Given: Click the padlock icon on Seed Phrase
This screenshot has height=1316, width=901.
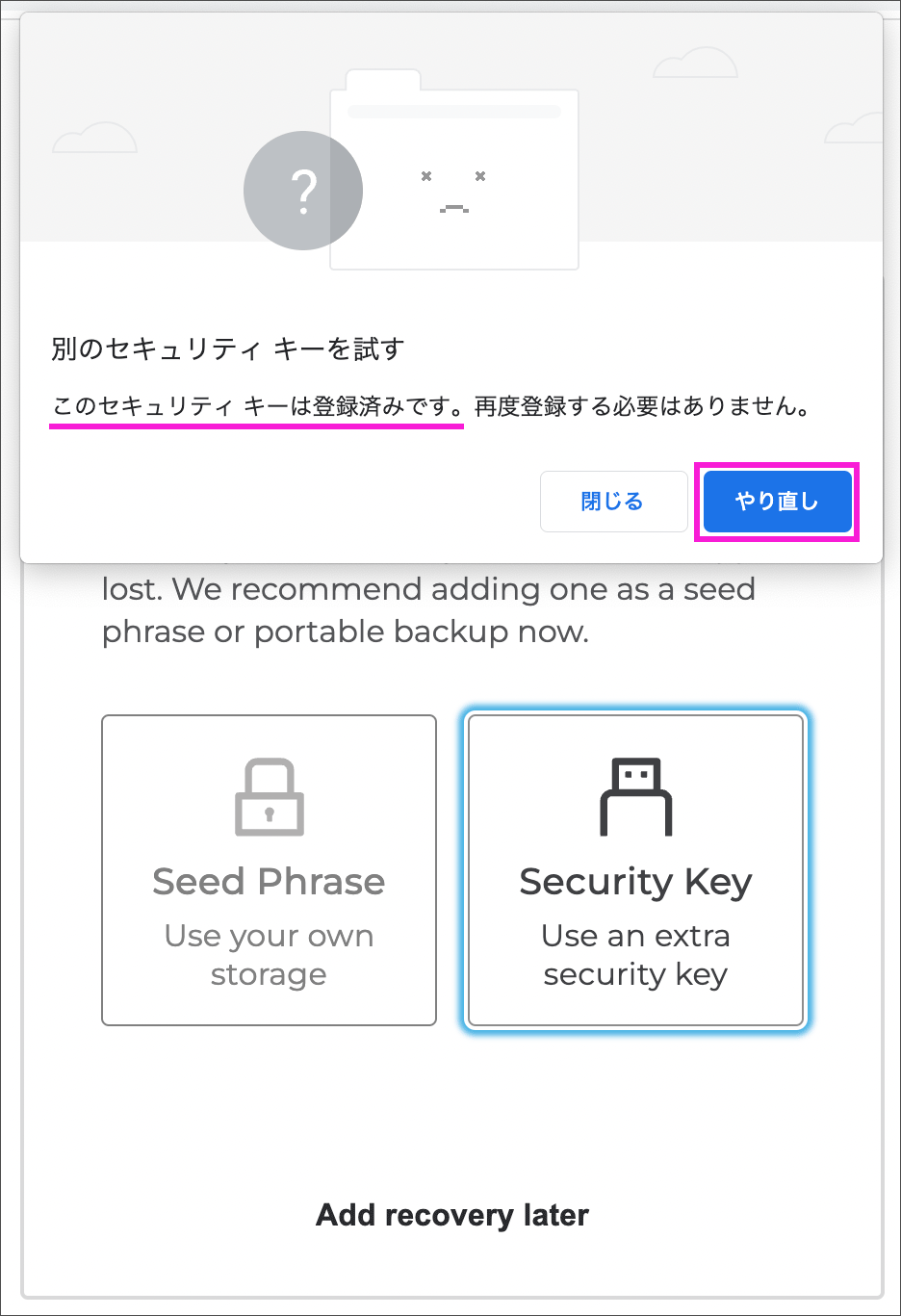Looking at the screenshot, I should (x=270, y=797).
